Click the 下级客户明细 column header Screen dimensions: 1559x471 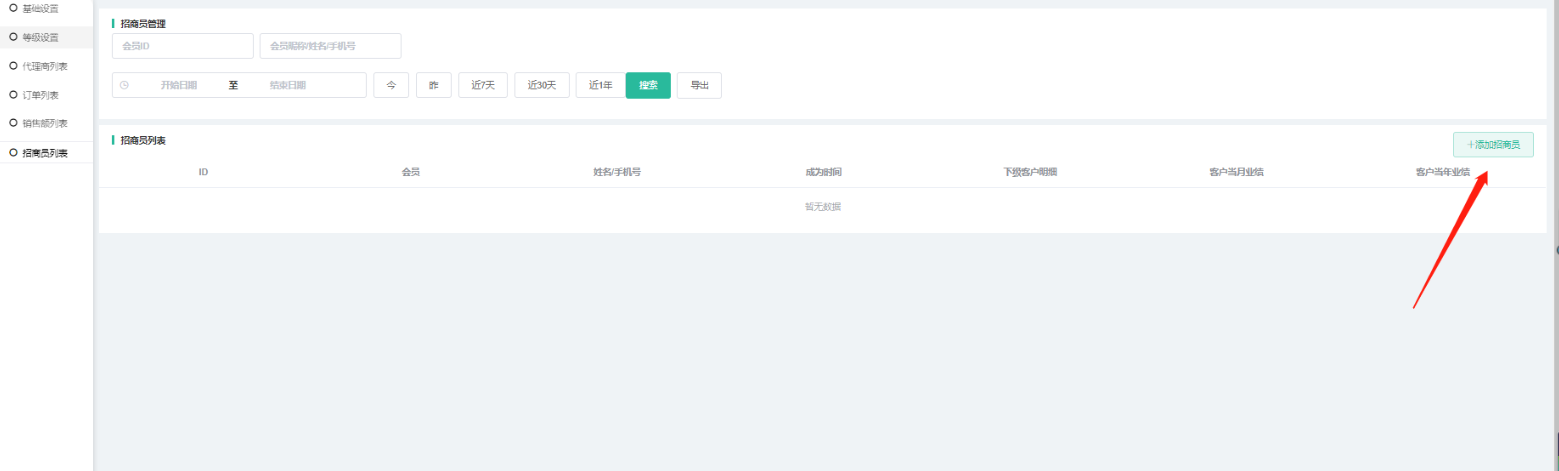tap(1030, 172)
